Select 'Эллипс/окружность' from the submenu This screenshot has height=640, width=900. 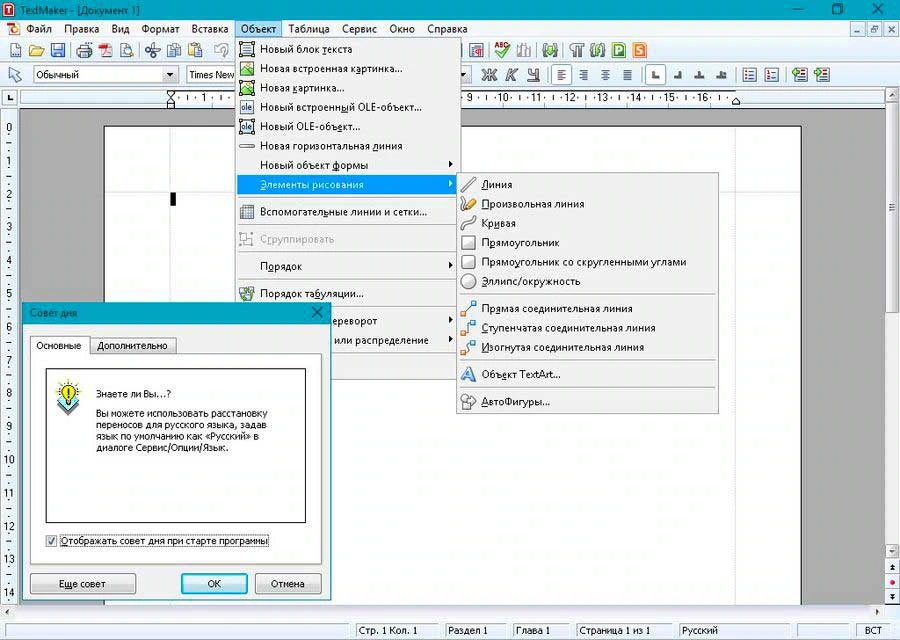pos(587,282)
